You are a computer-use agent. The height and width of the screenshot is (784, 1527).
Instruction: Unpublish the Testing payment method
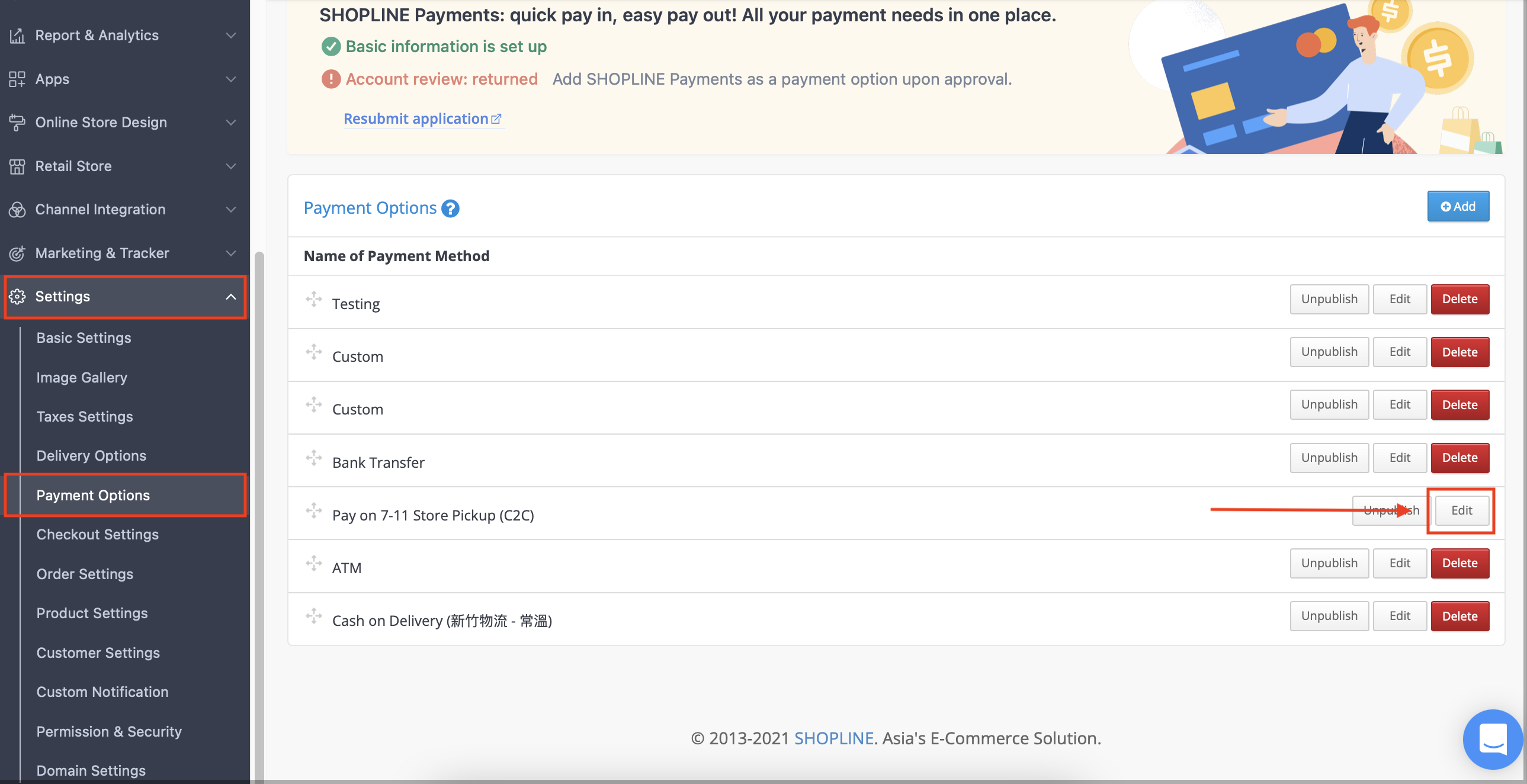coord(1329,299)
